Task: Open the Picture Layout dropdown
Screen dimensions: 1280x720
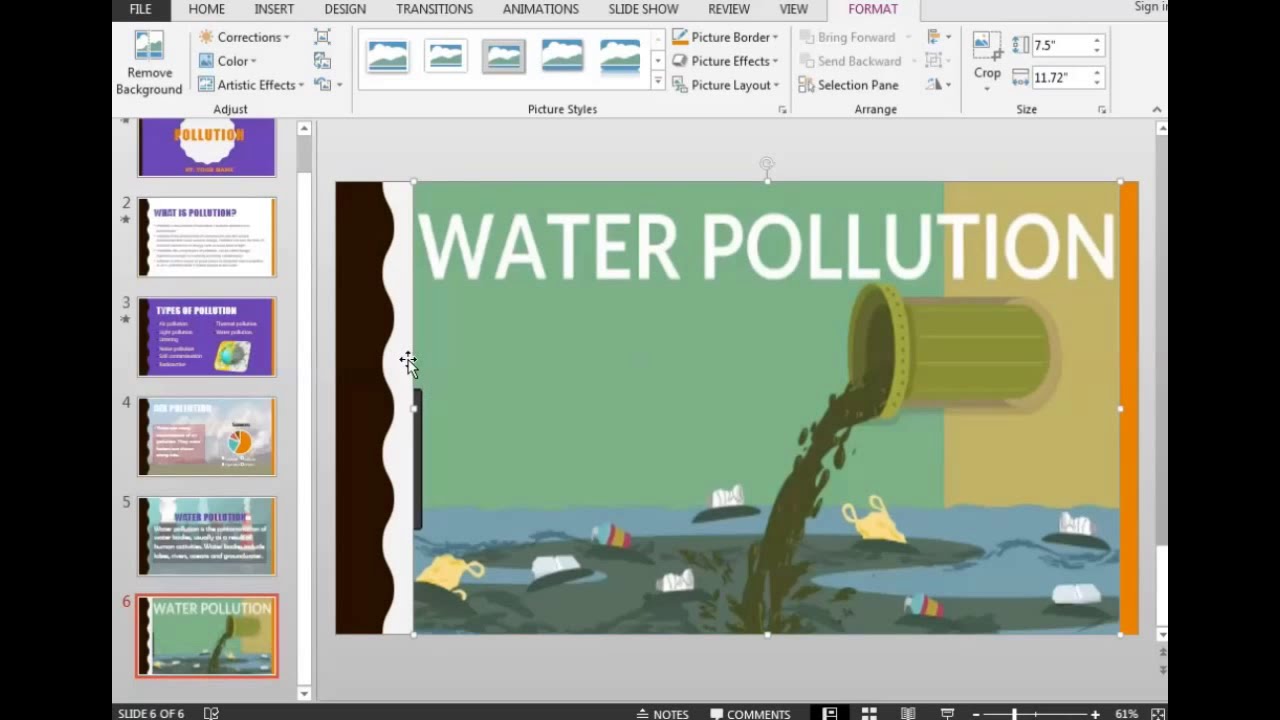Action: coord(725,85)
